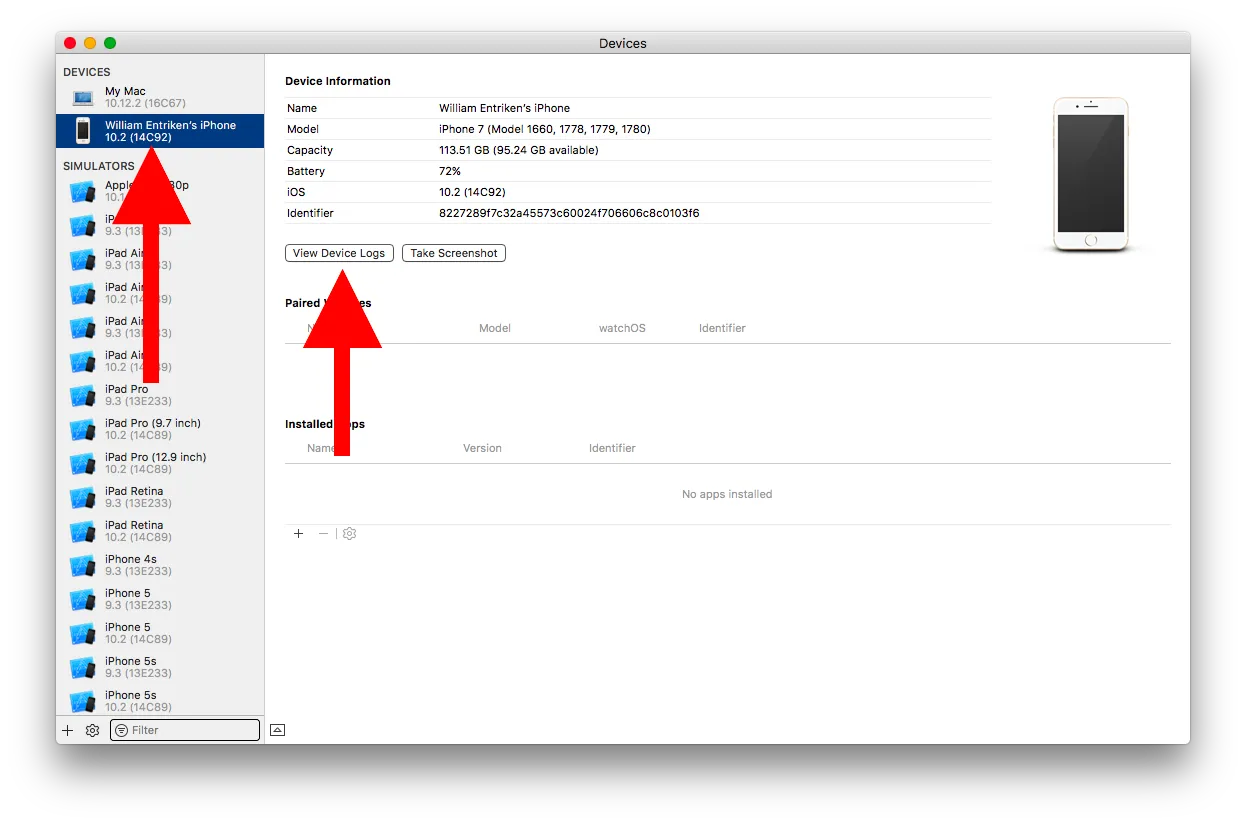Click the Device Information heading
The height and width of the screenshot is (824, 1246).
point(338,81)
